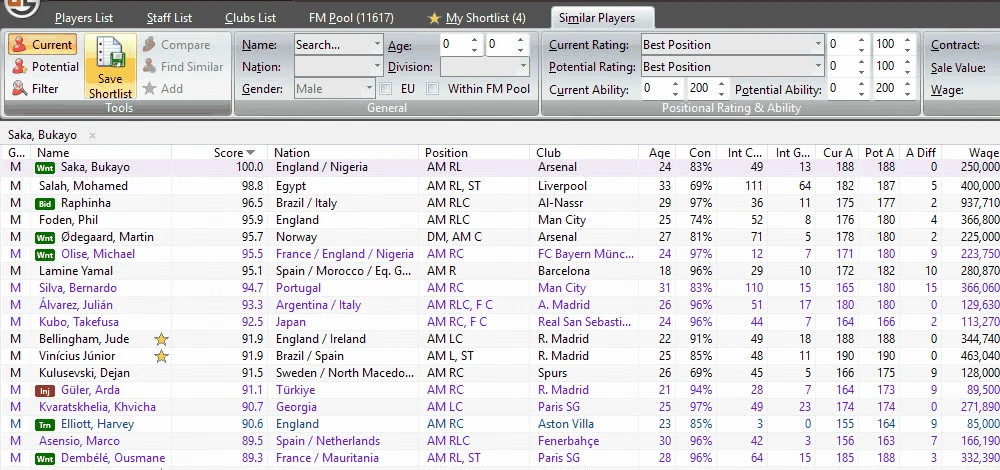
Task: Click the star icon on My Shortlist tab
Action: [434, 18]
